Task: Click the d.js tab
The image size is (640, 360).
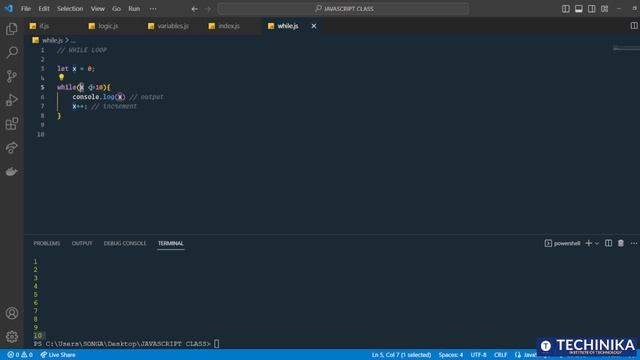Action: tap(44, 26)
